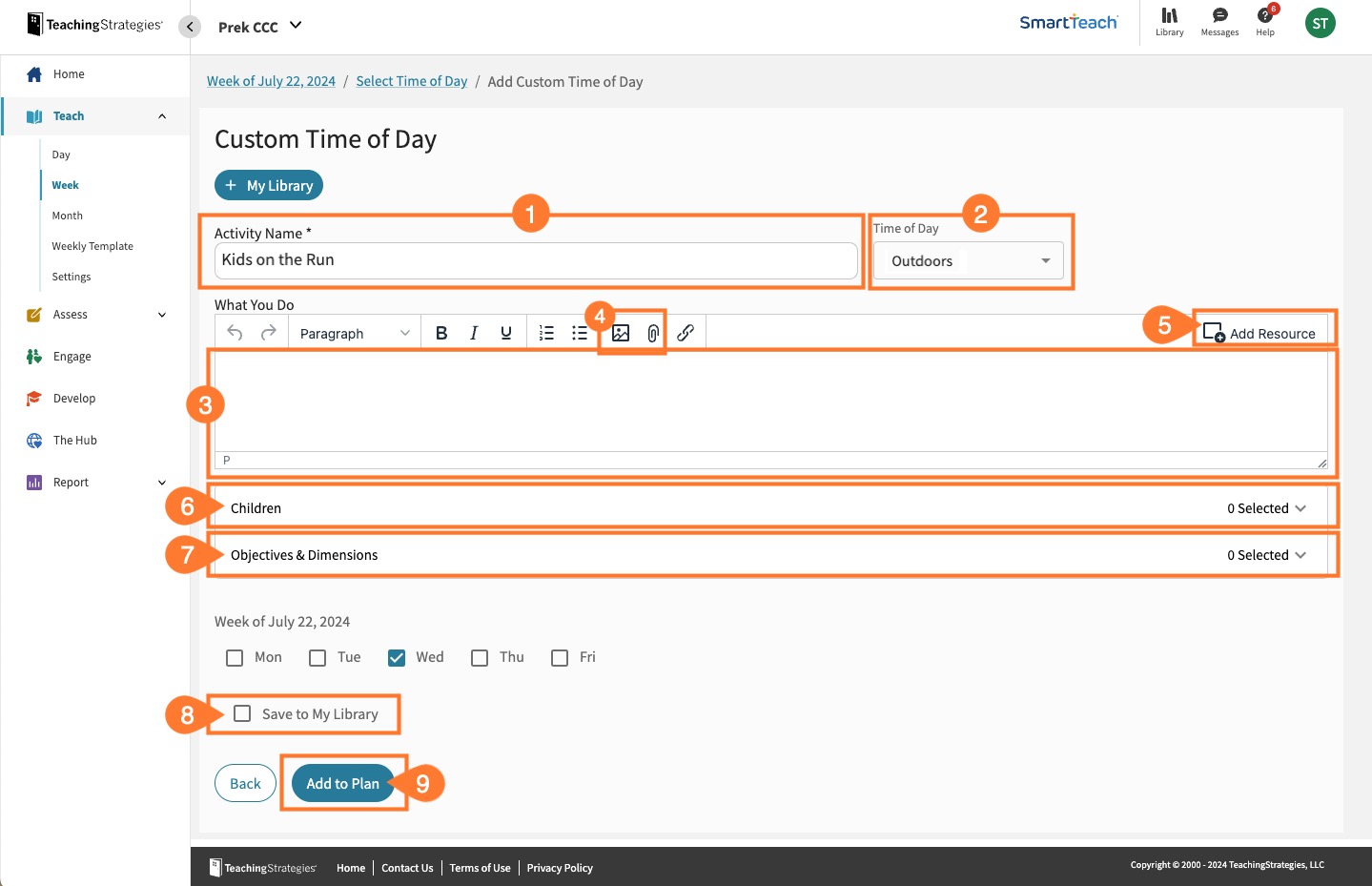Check the Mon checkbox
Image resolution: width=1372 pixels, height=886 pixels.
tap(235, 657)
